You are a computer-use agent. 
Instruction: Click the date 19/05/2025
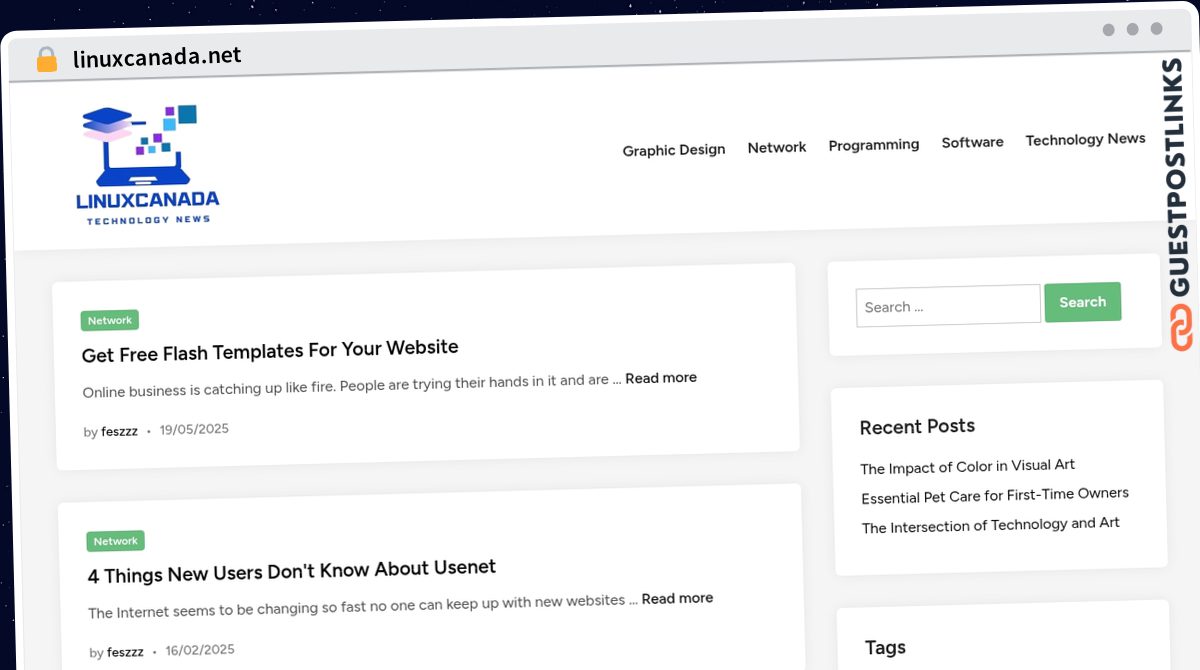point(194,429)
